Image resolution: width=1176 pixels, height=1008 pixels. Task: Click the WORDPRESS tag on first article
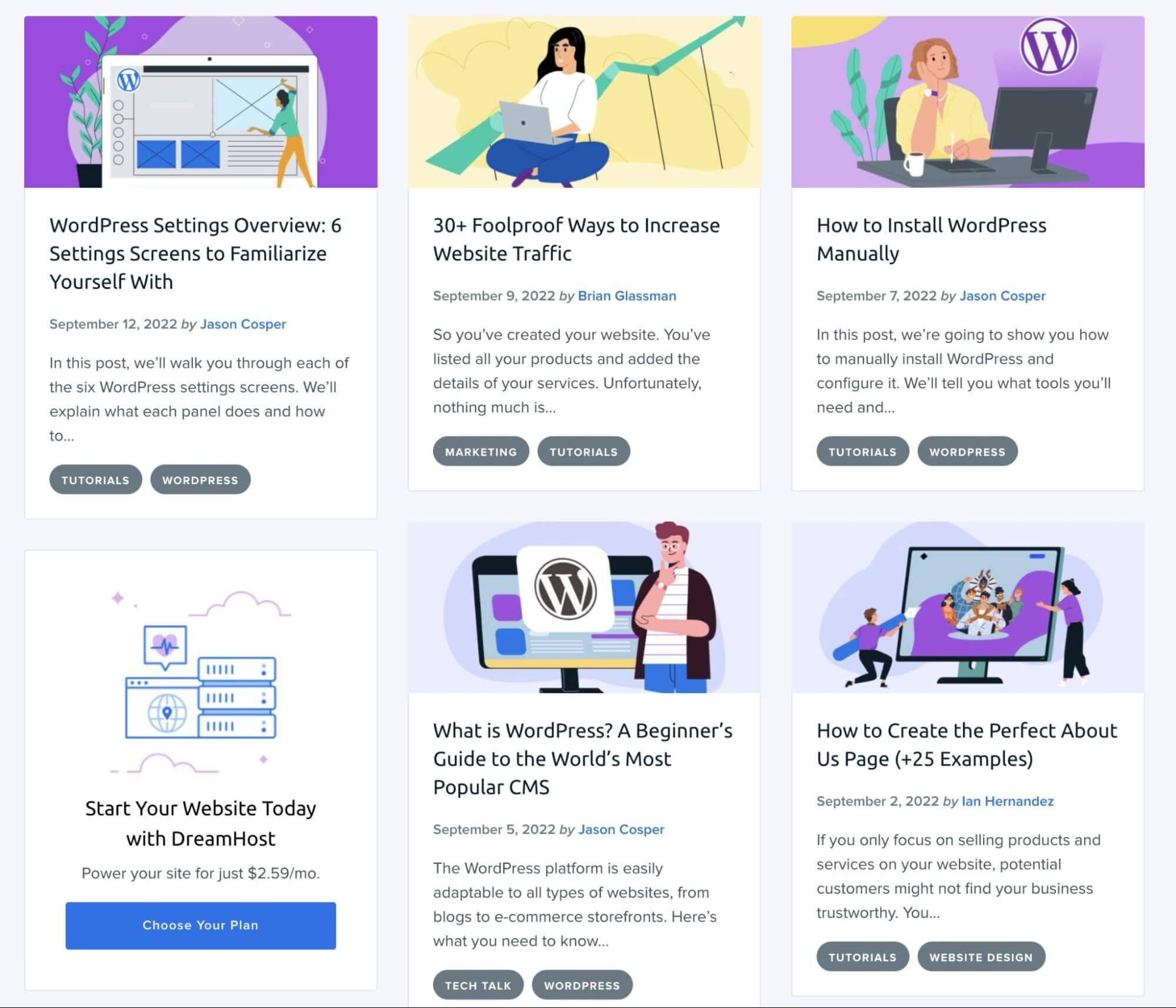tap(200, 479)
